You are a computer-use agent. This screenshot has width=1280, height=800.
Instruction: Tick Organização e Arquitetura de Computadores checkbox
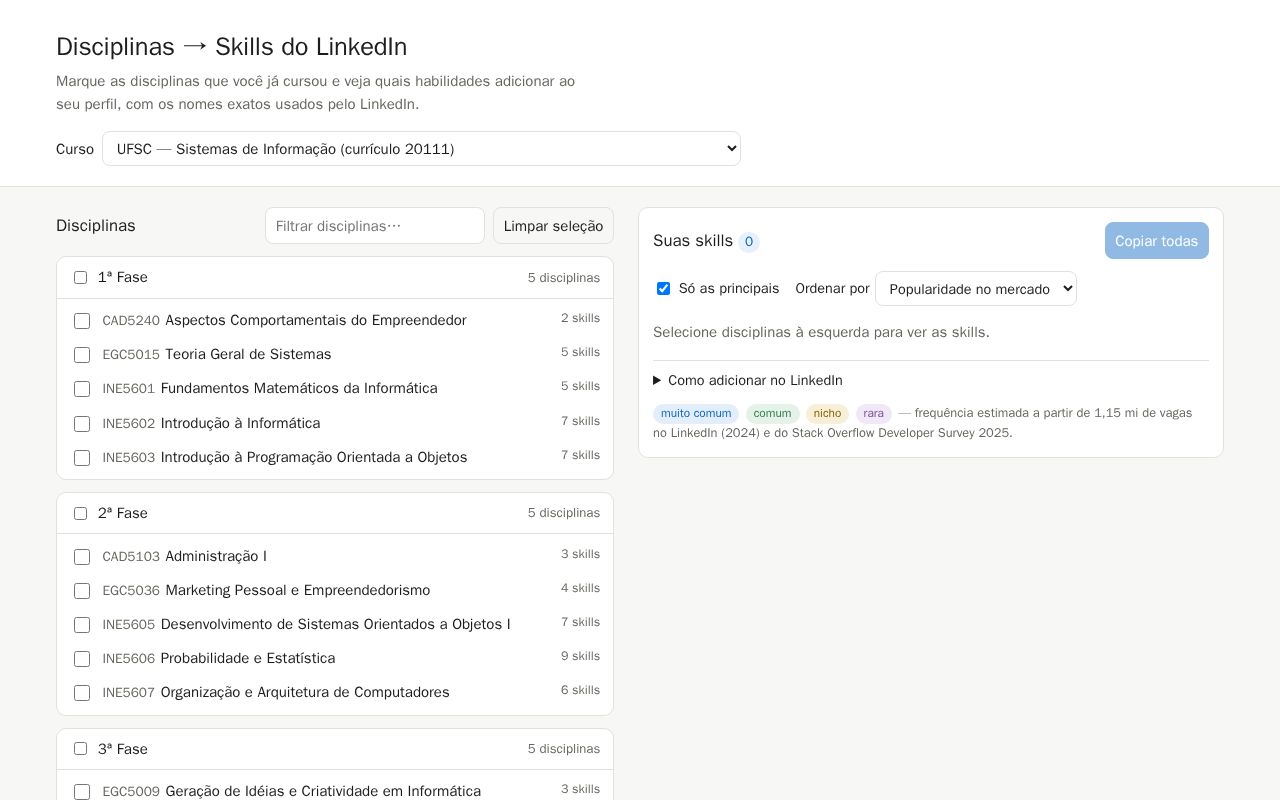tap(82, 693)
